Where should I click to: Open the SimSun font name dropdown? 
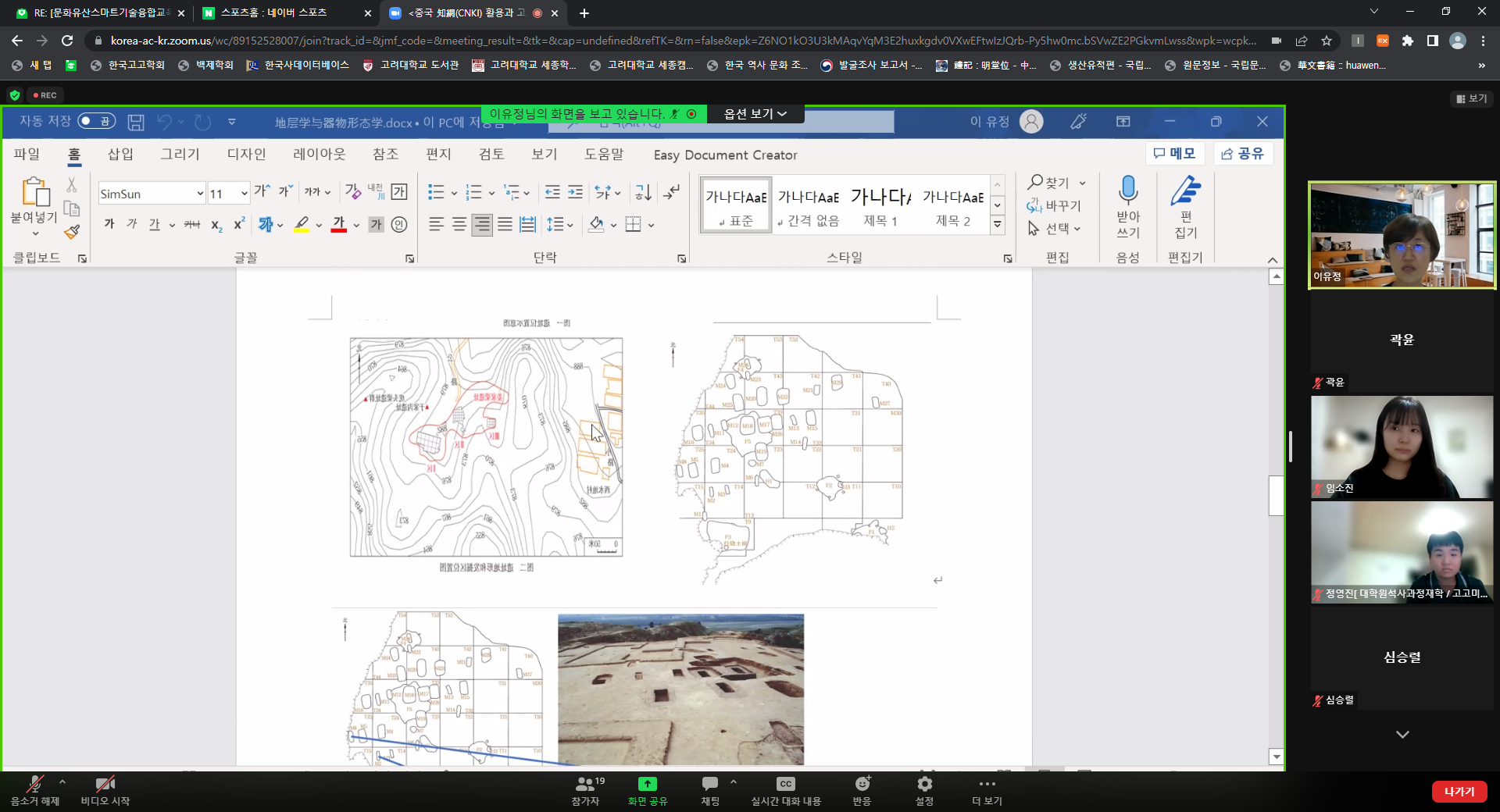[x=200, y=194]
